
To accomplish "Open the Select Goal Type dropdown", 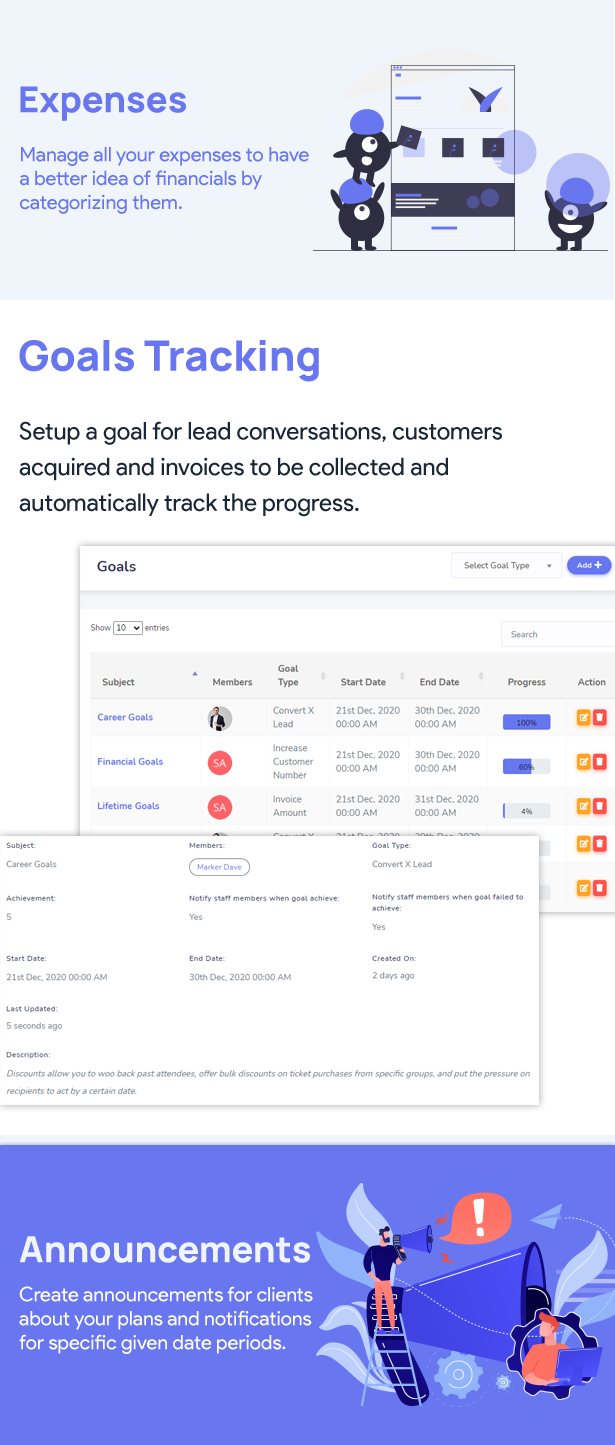I will tap(507, 566).
